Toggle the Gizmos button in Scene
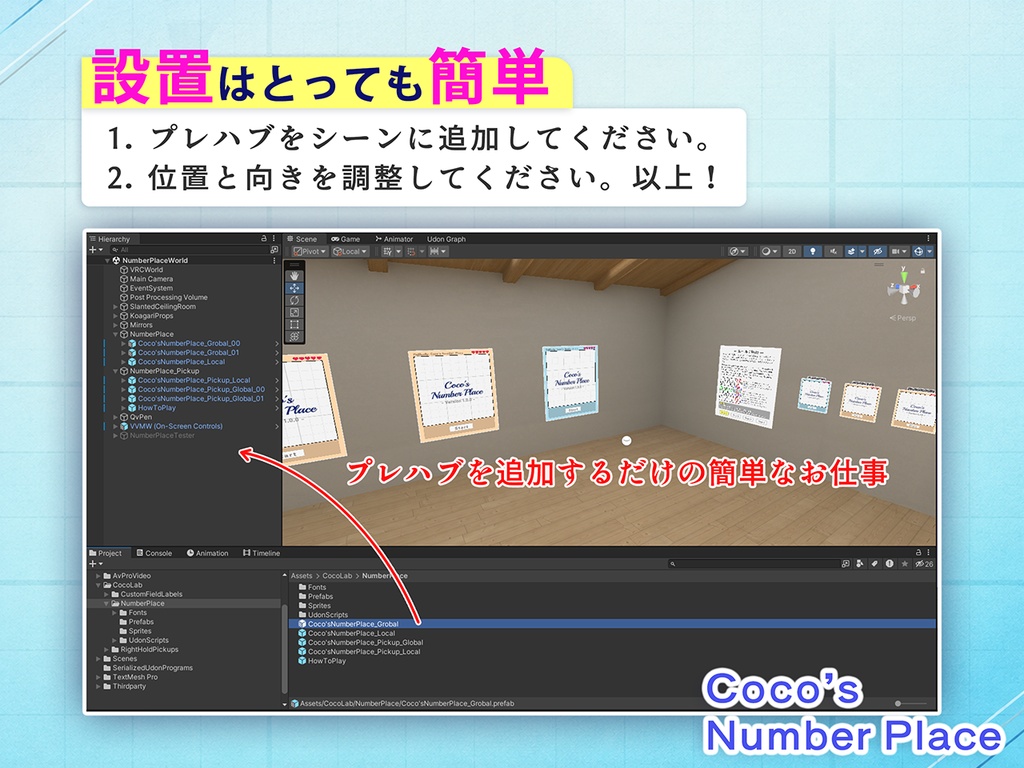The width and height of the screenshot is (1024, 768). [918, 251]
